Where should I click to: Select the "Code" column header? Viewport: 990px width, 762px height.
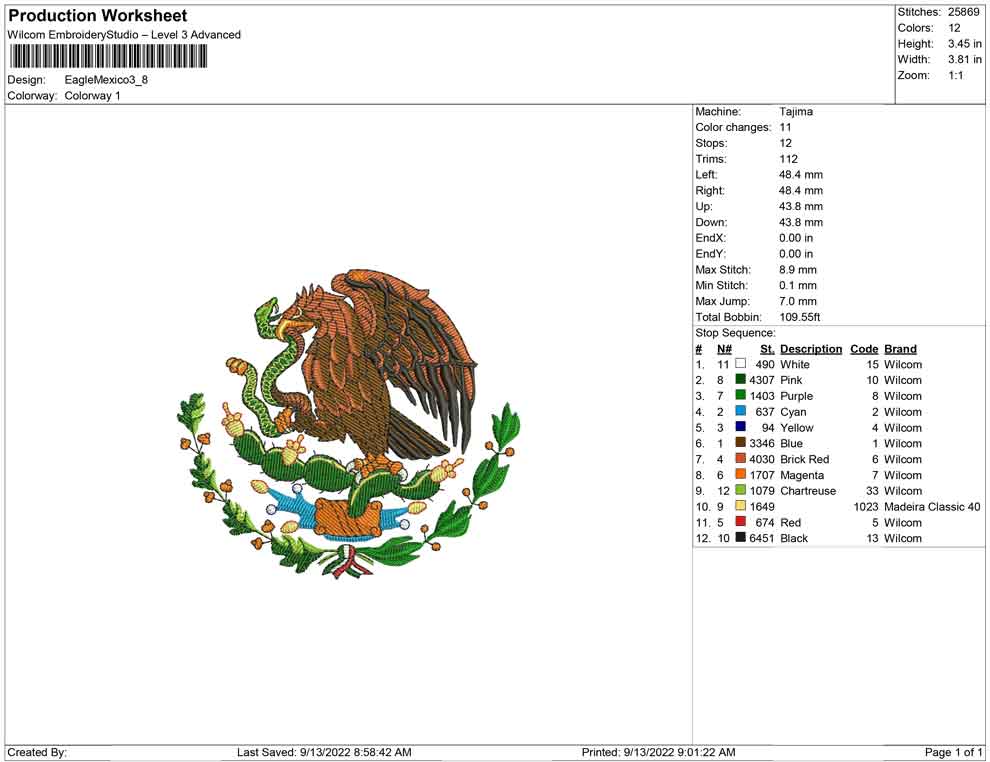864,349
